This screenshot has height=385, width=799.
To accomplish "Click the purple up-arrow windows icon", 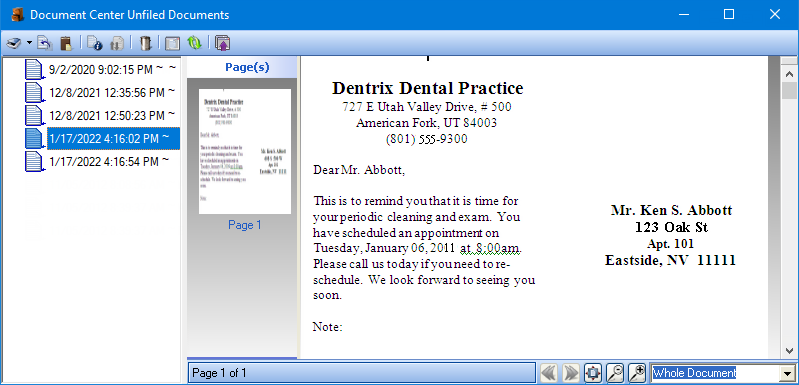I will pos(222,43).
